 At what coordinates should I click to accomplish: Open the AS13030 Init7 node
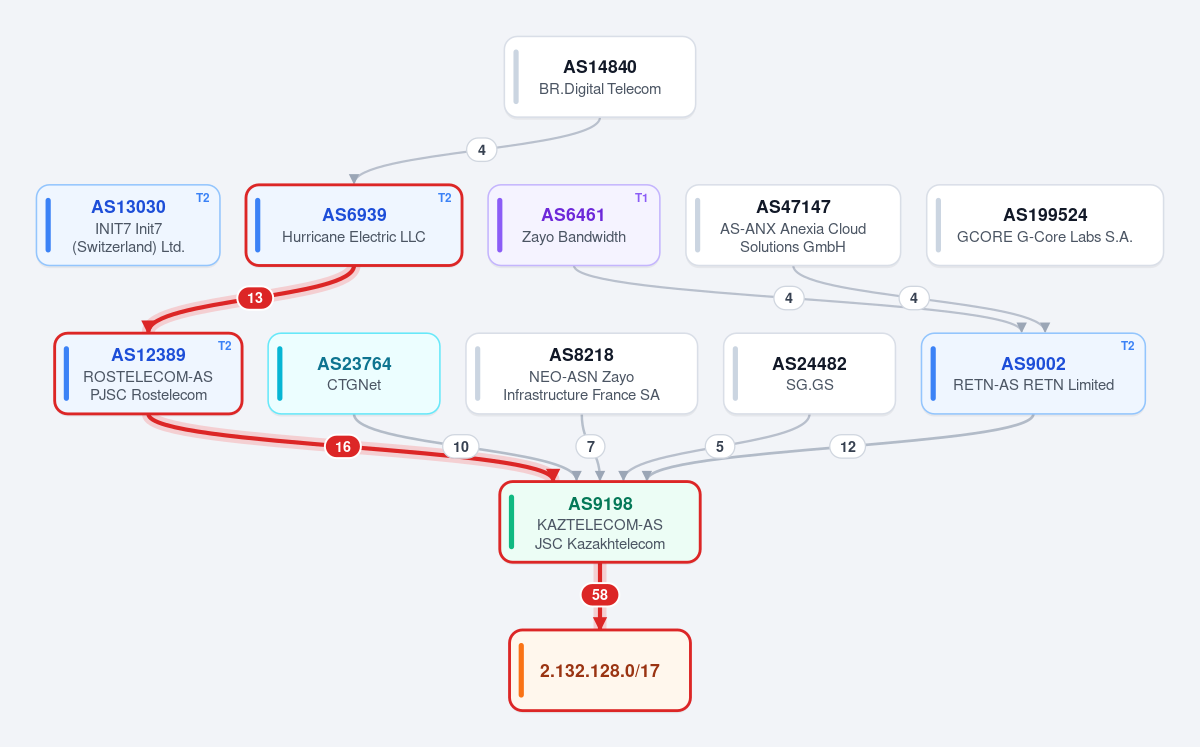(x=128, y=225)
